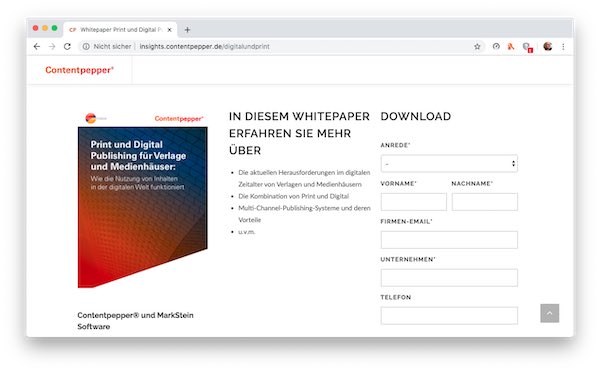Click the 'Download' heading
Image resolution: width=600 pixels, height=372 pixels.
coord(416,116)
